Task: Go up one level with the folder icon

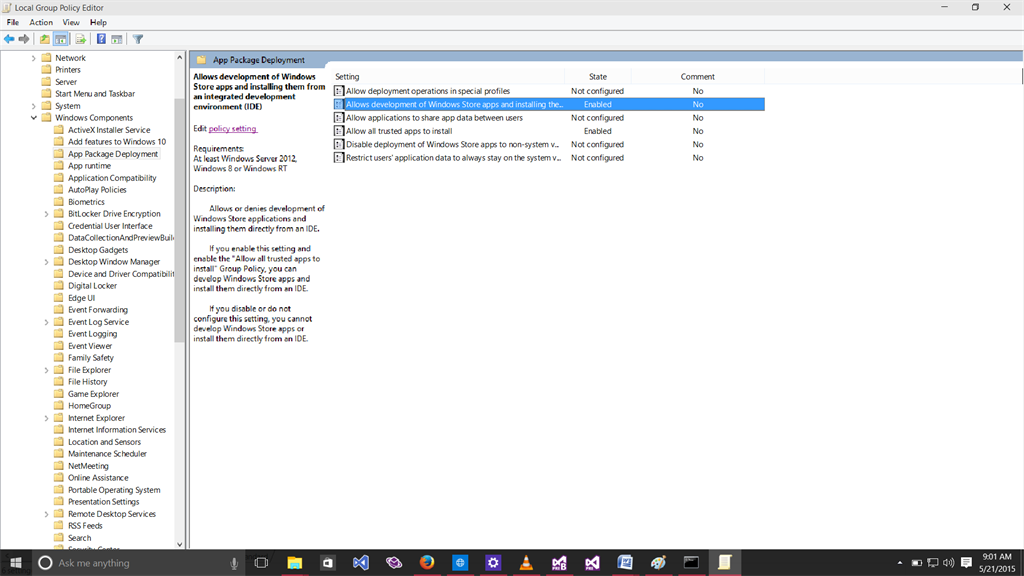Action: pos(44,39)
